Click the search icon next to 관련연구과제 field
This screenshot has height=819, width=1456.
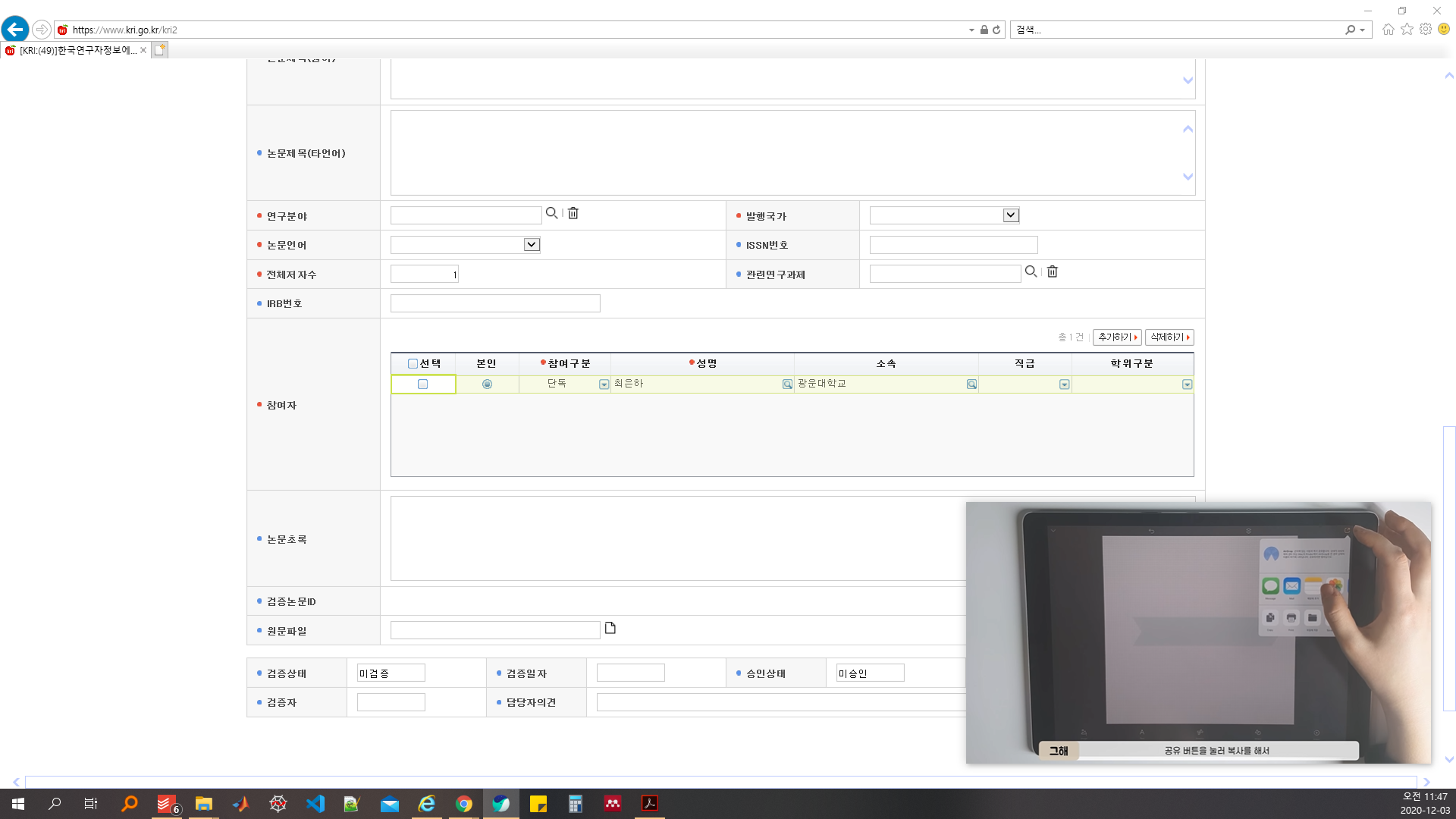(x=1031, y=271)
